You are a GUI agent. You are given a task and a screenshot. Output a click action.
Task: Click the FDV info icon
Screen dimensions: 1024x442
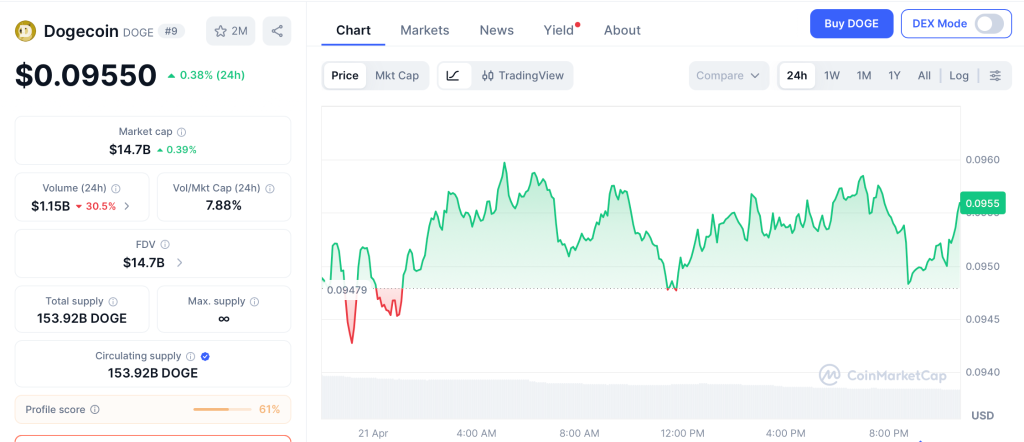tap(165, 244)
